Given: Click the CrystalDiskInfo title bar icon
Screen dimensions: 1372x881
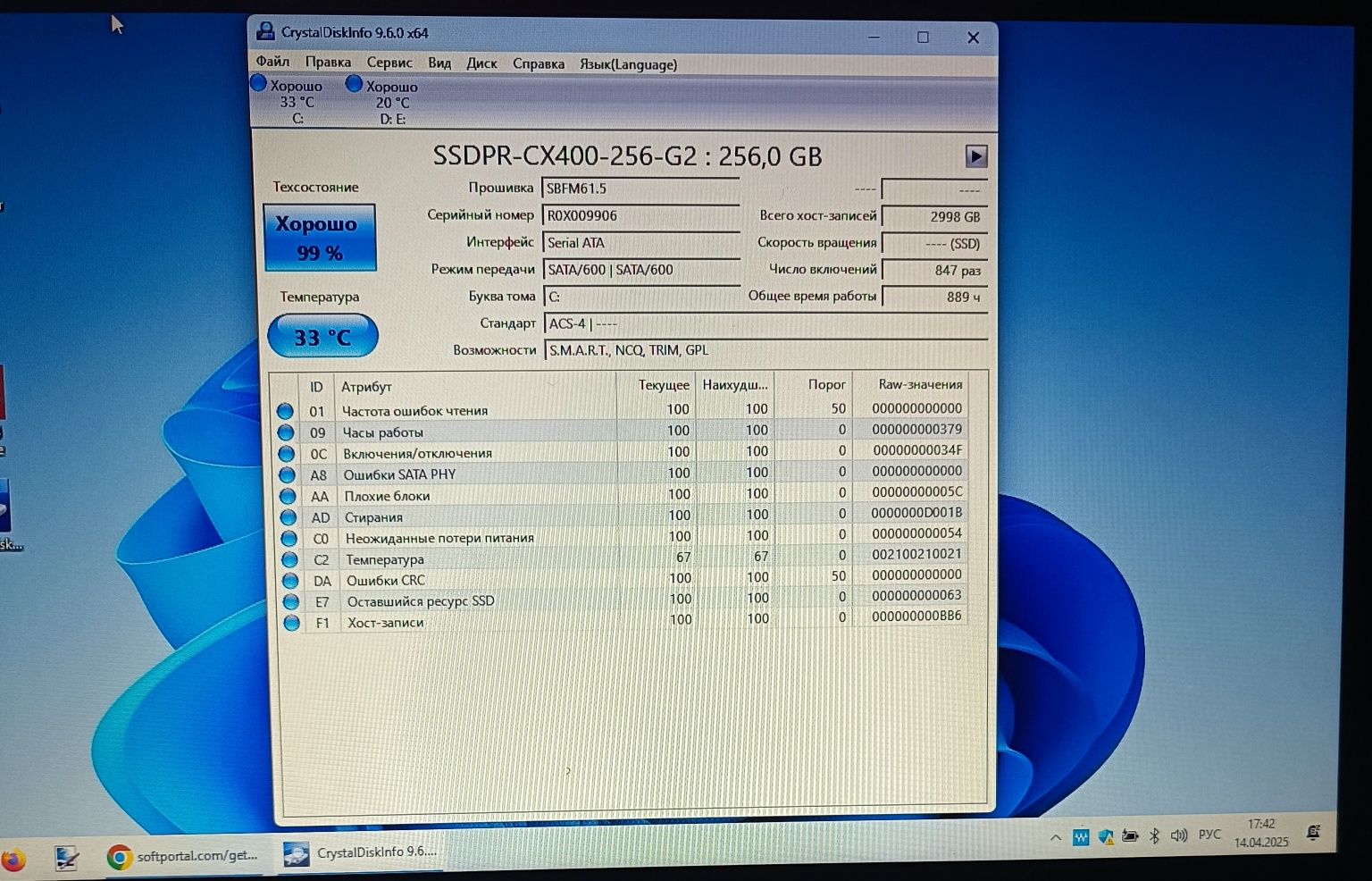Looking at the screenshot, I should (x=265, y=31).
